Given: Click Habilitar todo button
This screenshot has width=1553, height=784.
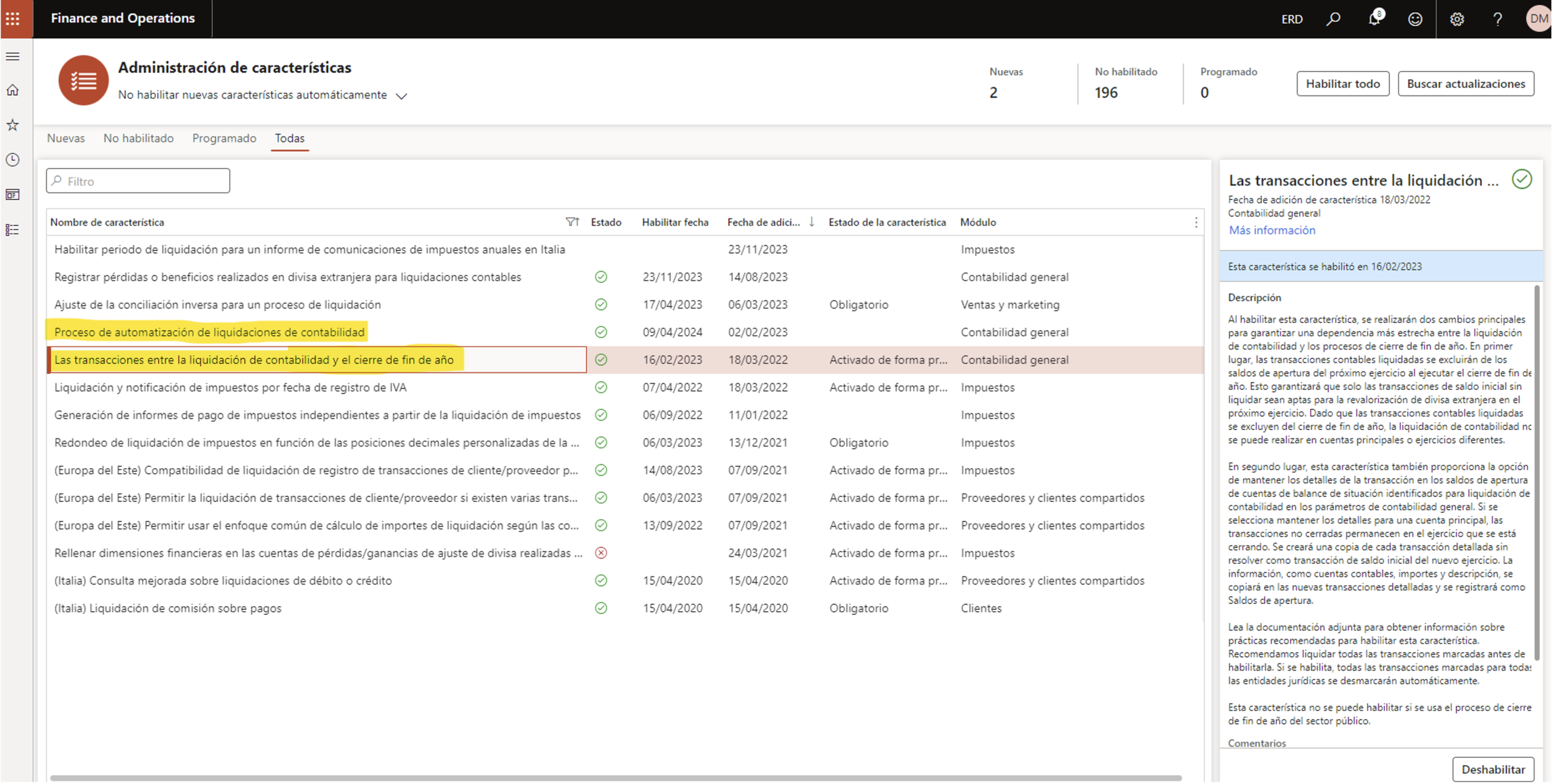Looking at the screenshot, I should pos(1342,84).
